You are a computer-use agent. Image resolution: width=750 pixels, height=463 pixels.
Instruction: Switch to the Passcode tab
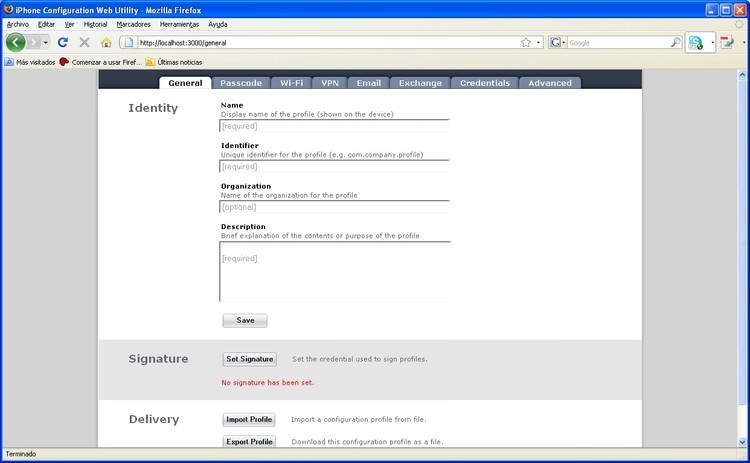(x=241, y=83)
